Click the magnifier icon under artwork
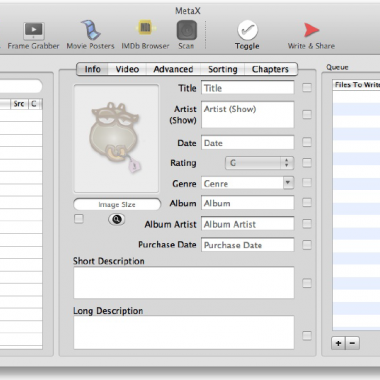This screenshot has height=380, width=380. coord(116,219)
